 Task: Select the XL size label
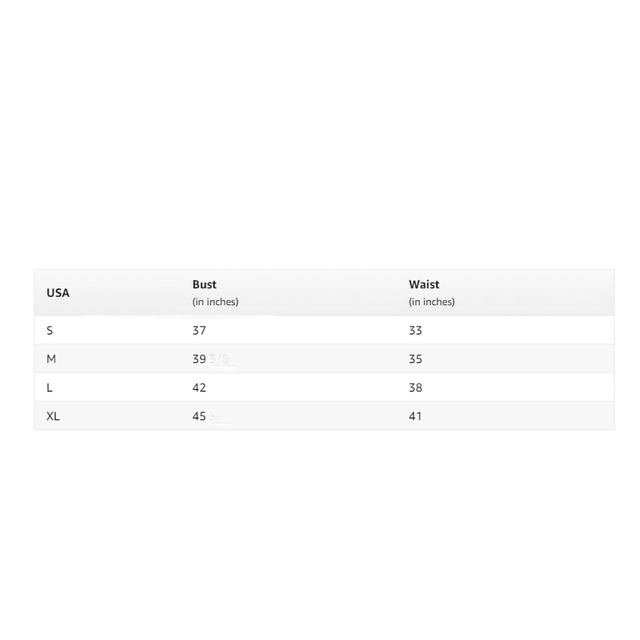(x=53, y=416)
